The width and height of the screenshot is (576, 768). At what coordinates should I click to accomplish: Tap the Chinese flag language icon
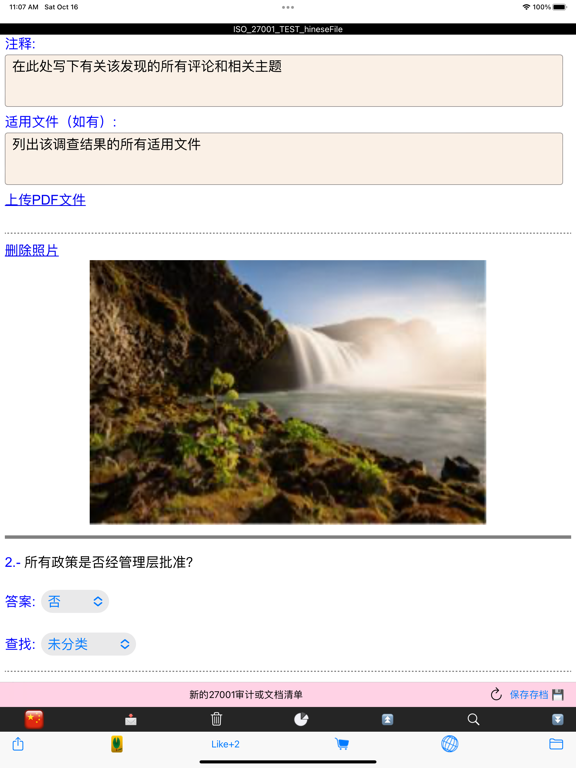(34, 719)
